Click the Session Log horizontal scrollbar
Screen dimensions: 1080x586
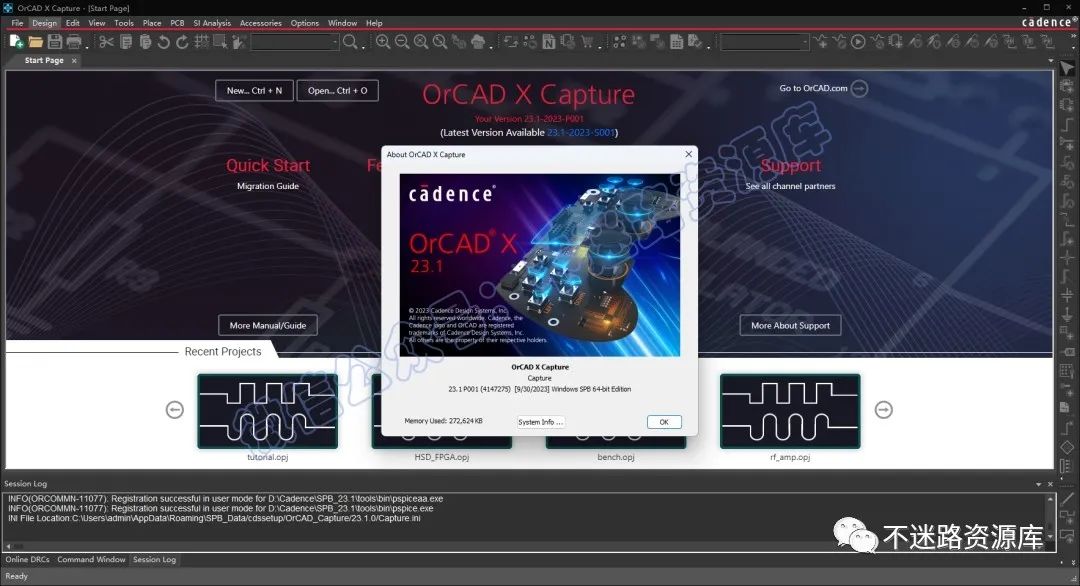523,546
